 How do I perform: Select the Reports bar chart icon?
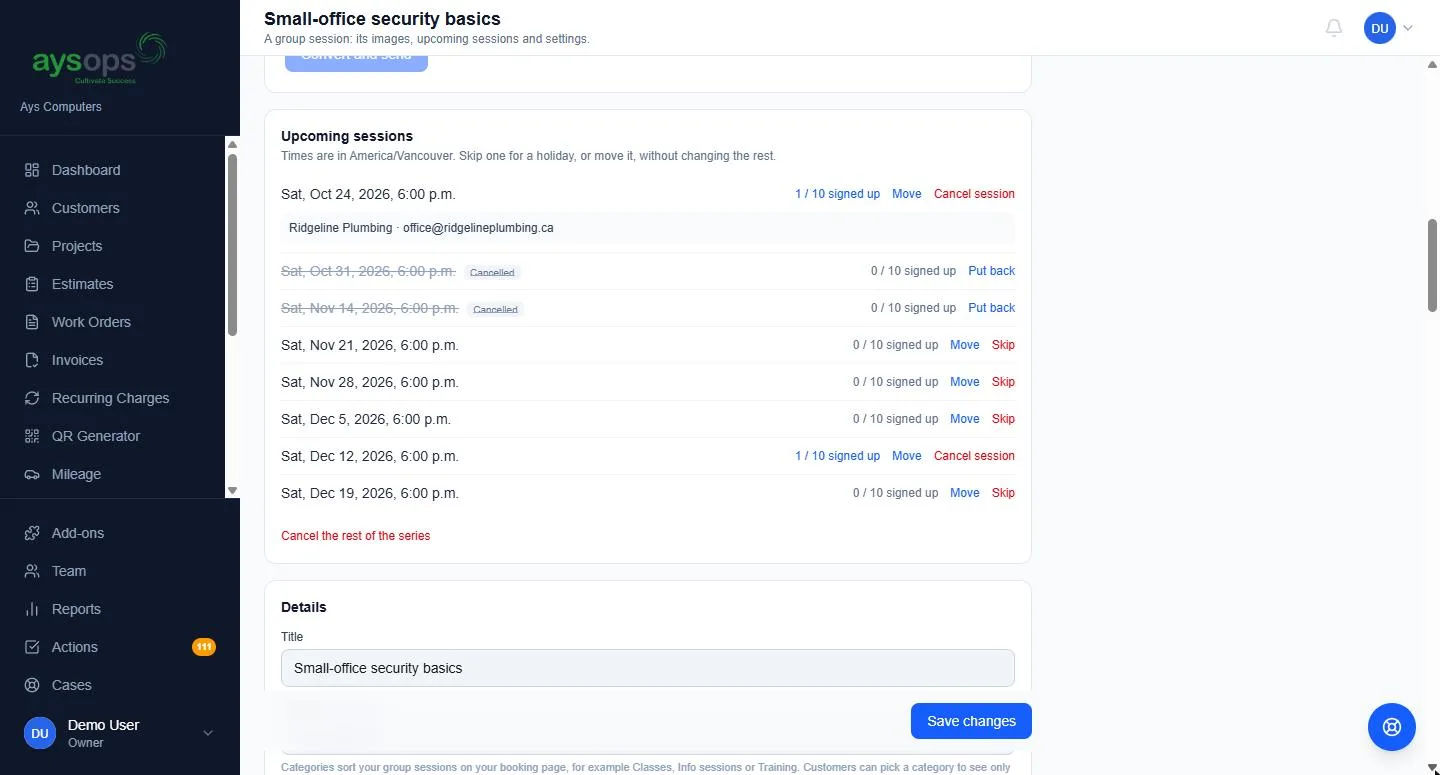coord(32,609)
